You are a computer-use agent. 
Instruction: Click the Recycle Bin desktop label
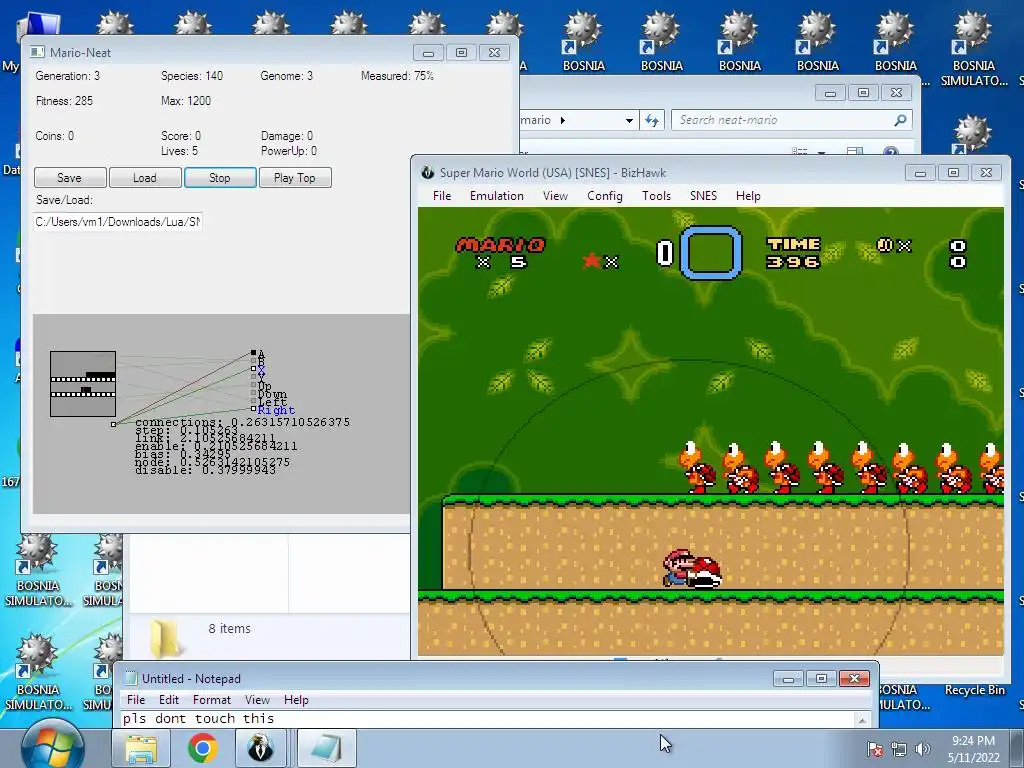(974, 690)
